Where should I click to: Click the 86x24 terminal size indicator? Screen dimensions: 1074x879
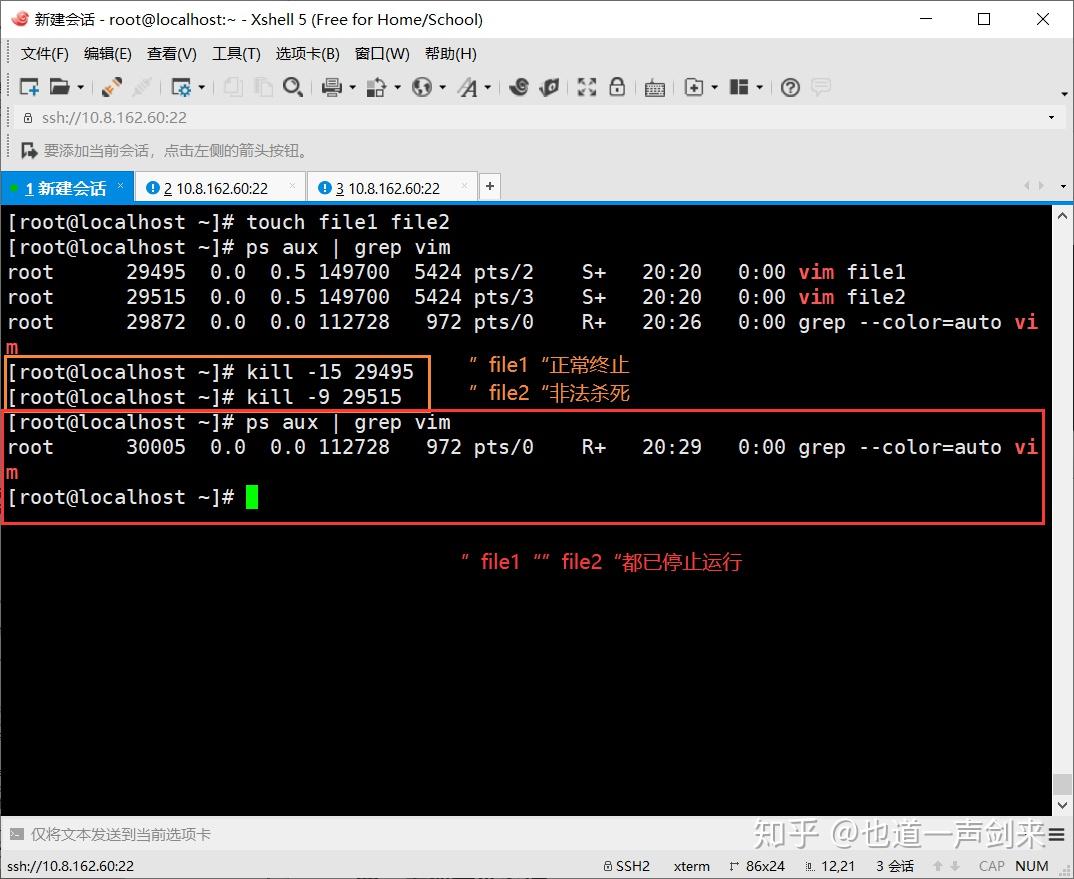click(757, 866)
